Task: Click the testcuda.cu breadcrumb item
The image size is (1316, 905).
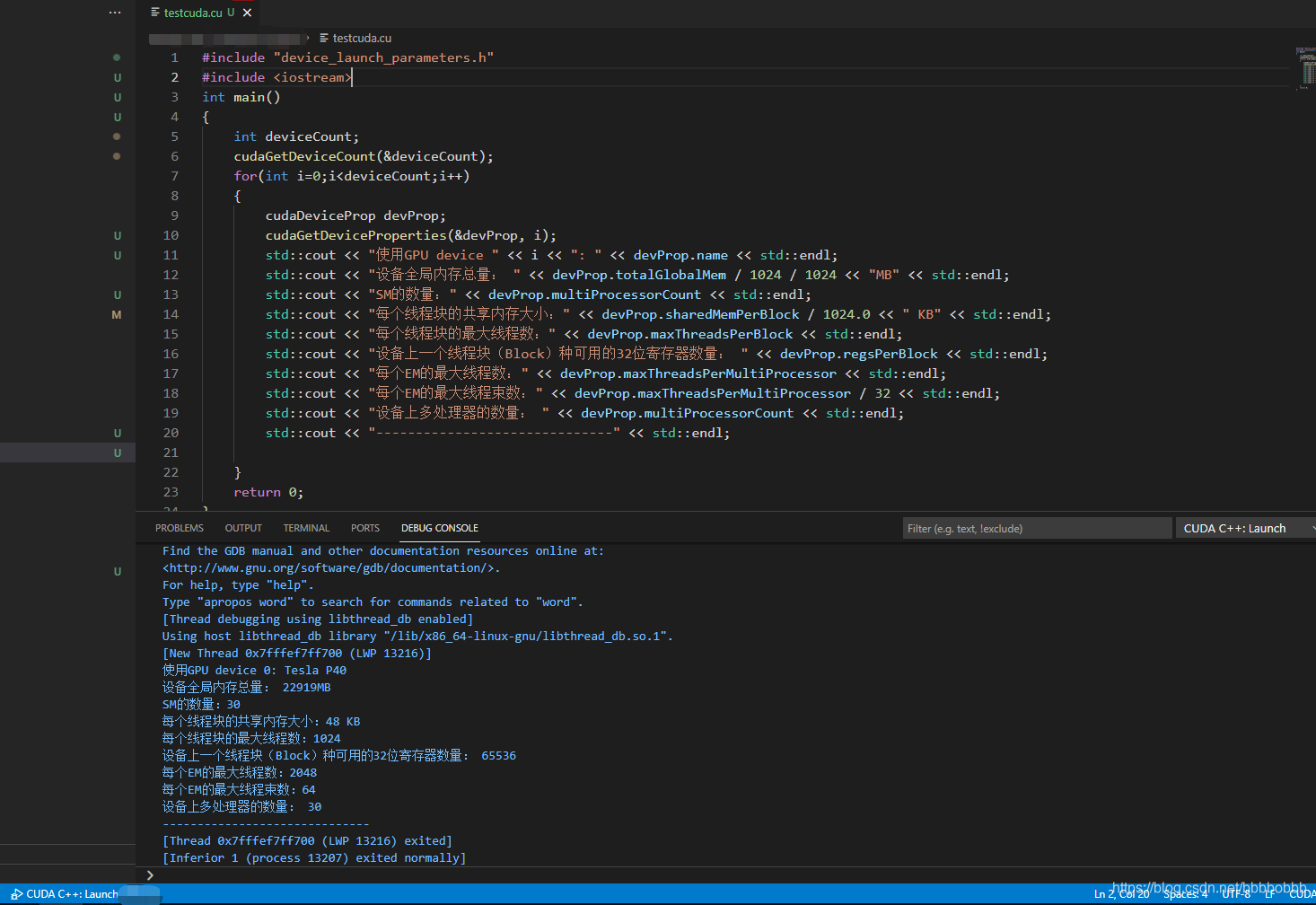Action: 362,38
